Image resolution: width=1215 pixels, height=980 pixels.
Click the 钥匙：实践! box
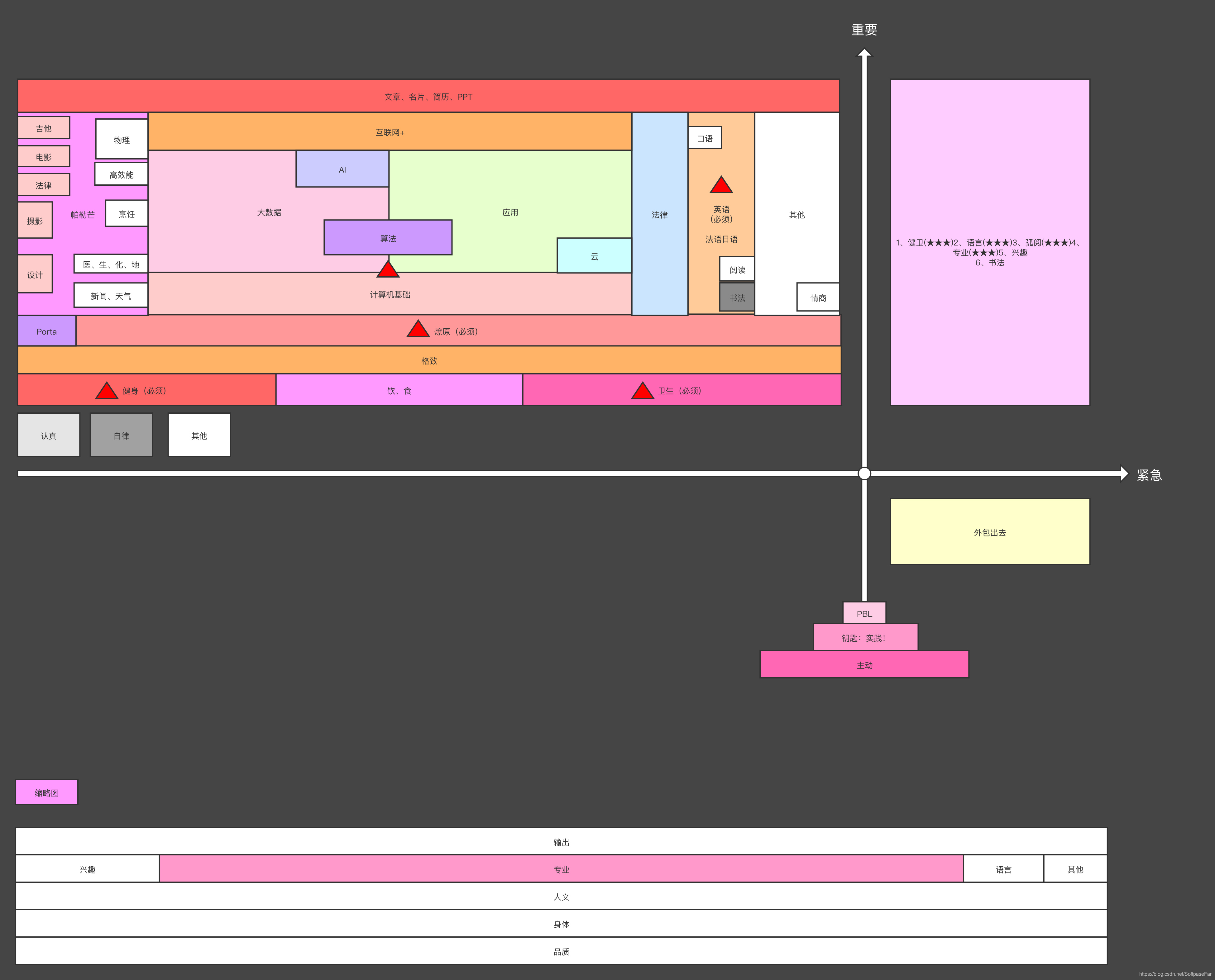point(865,637)
